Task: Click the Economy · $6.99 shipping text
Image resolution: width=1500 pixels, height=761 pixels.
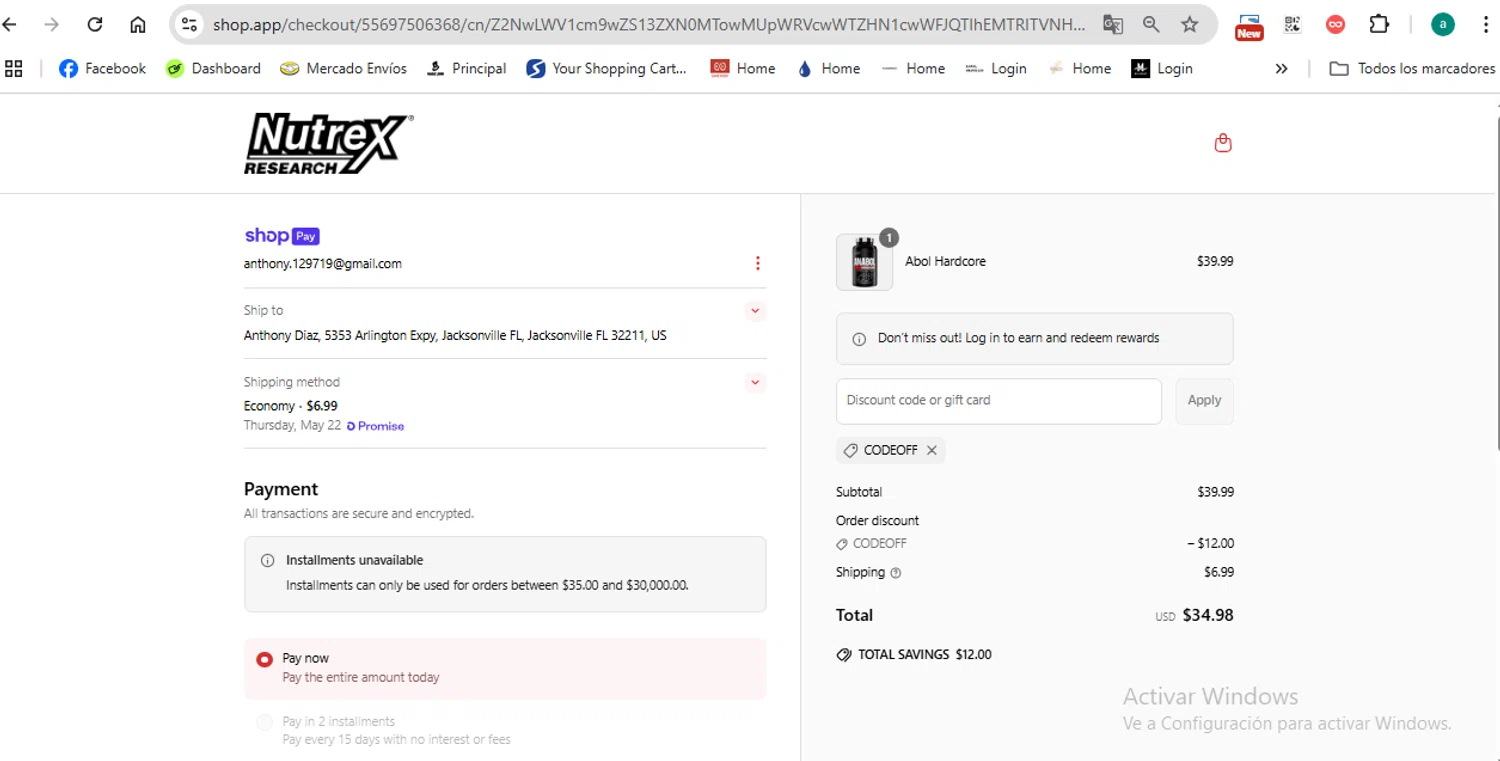Action: click(x=291, y=406)
